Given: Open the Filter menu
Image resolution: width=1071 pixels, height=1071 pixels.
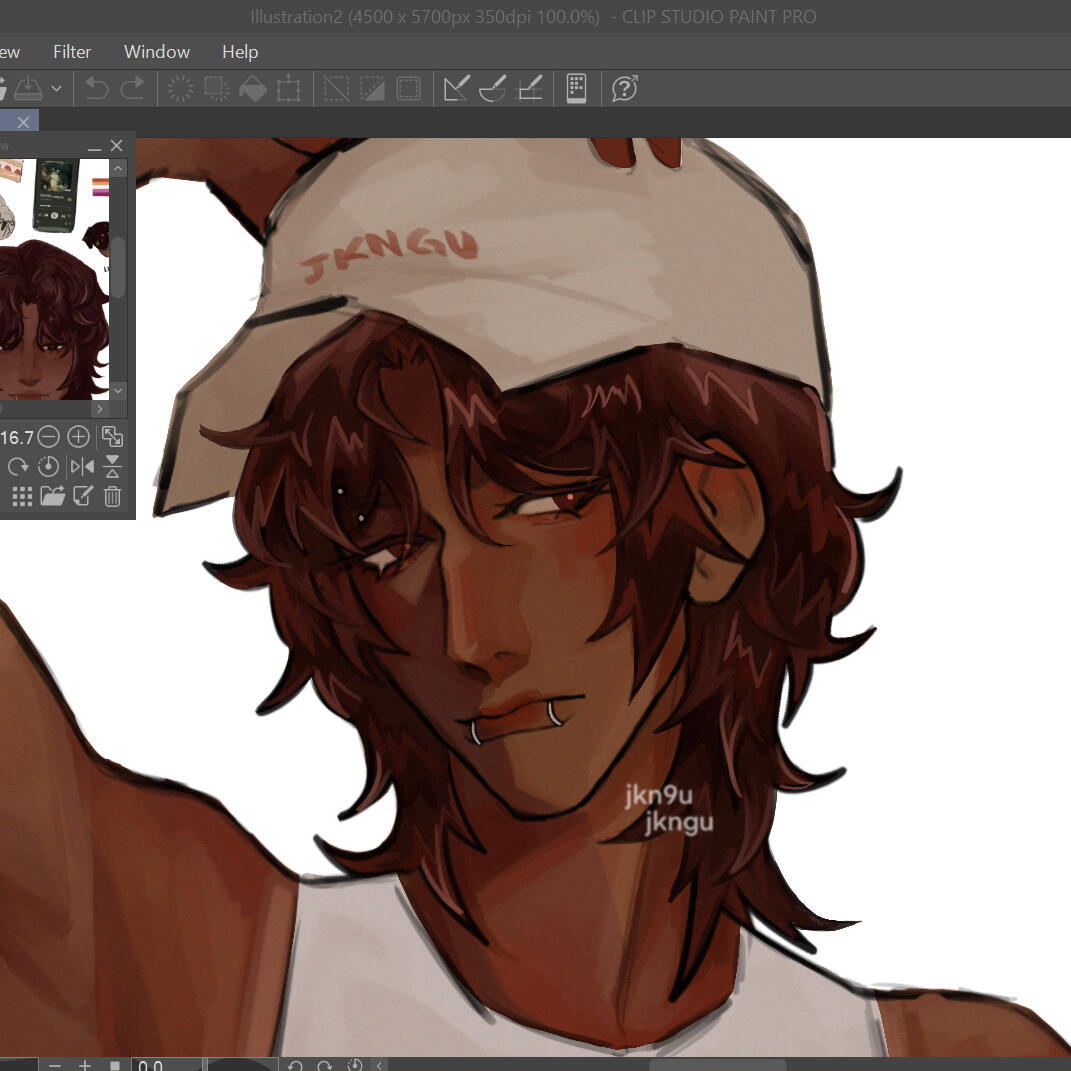Looking at the screenshot, I should [x=72, y=52].
